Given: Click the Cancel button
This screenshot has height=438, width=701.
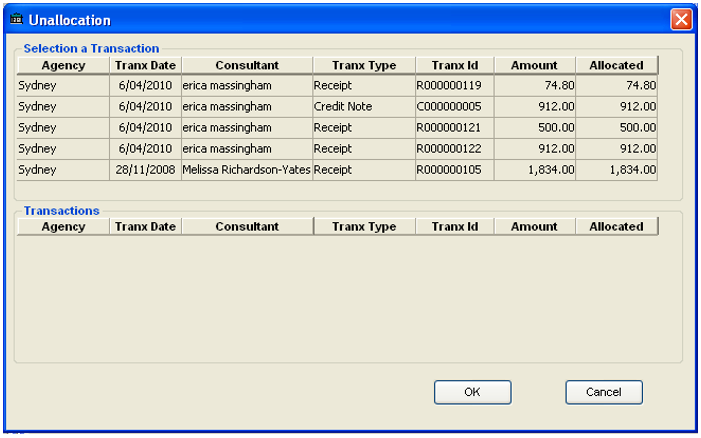Looking at the screenshot, I should click(604, 392).
